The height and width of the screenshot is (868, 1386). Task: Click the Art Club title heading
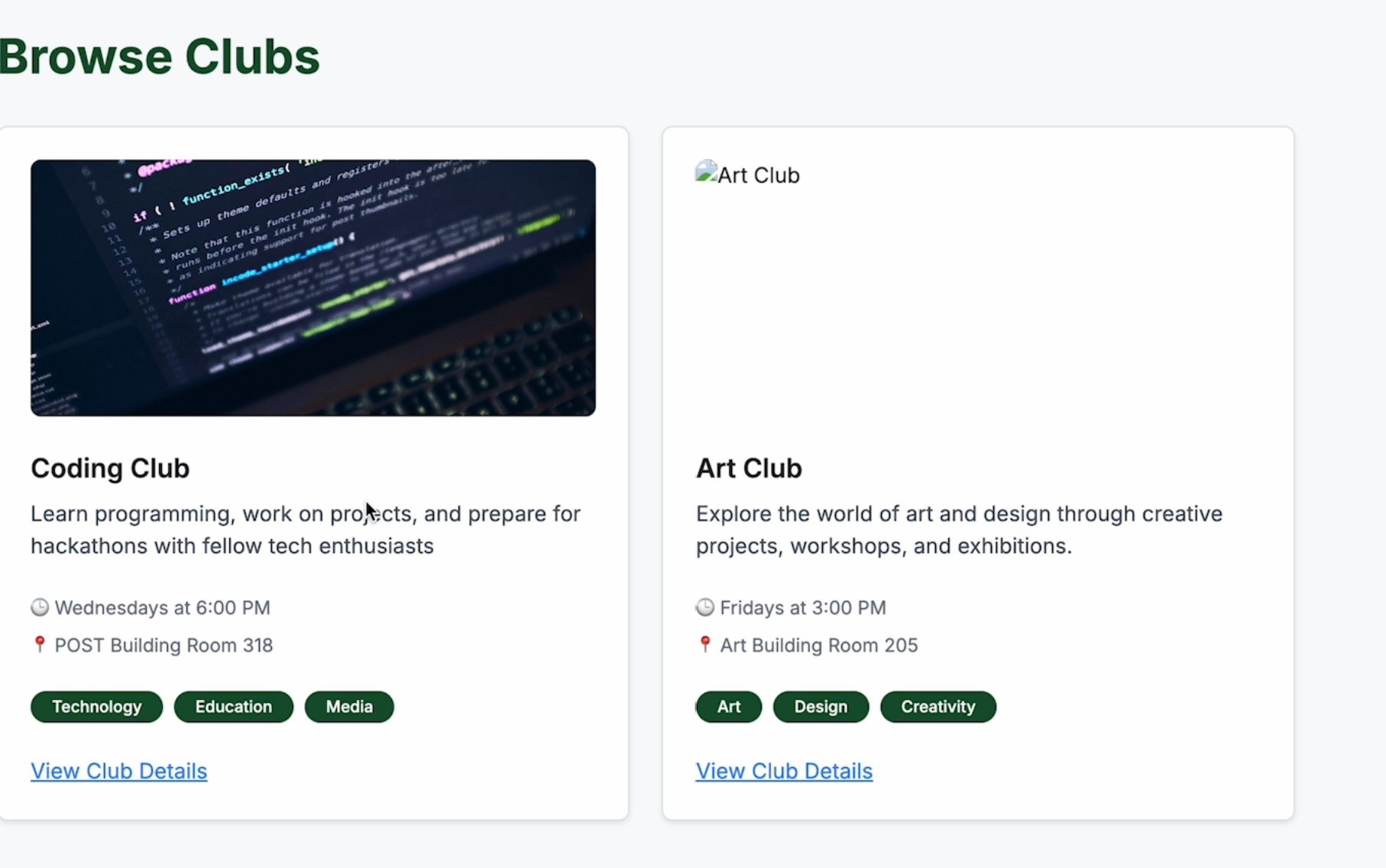(x=748, y=468)
